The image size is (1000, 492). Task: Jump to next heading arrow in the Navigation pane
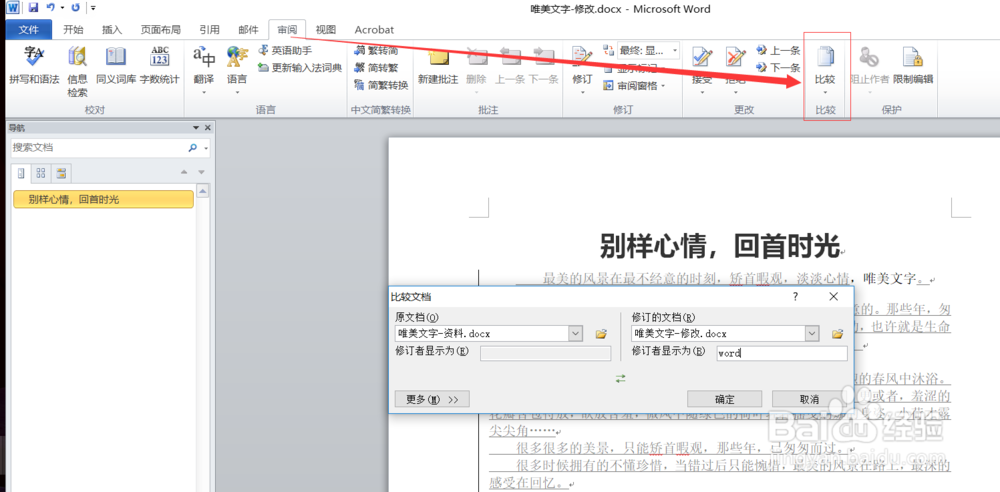point(202,172)
